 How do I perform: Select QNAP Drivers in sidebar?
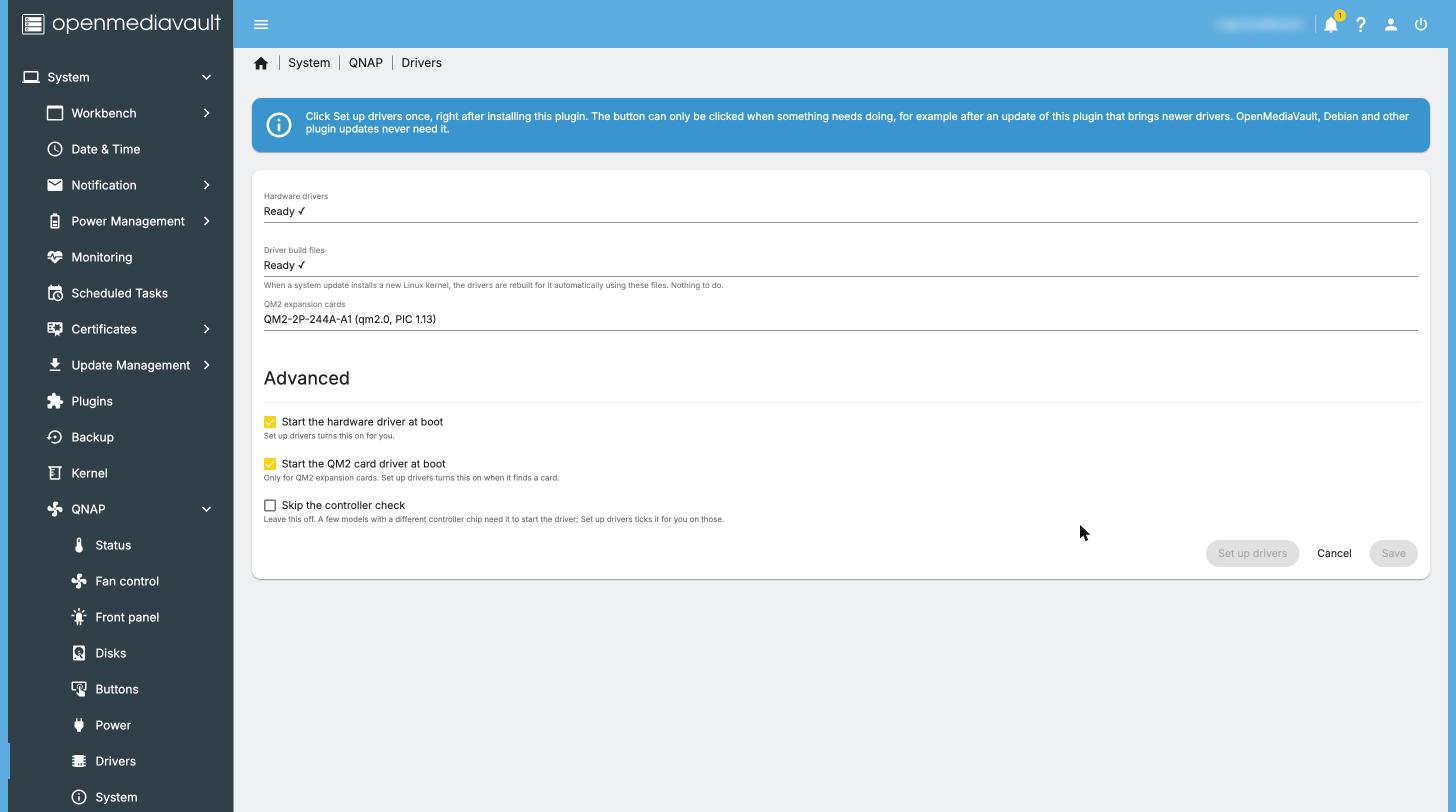[x=121, y=761]
